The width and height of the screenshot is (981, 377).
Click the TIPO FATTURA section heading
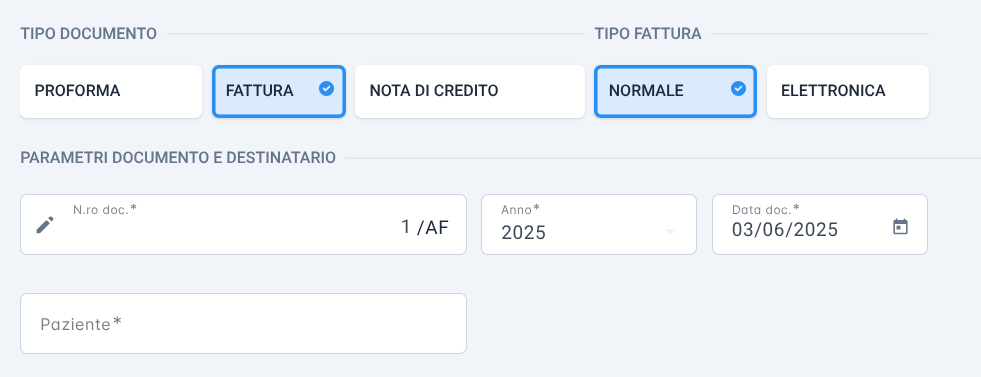[x=648, y=34]
